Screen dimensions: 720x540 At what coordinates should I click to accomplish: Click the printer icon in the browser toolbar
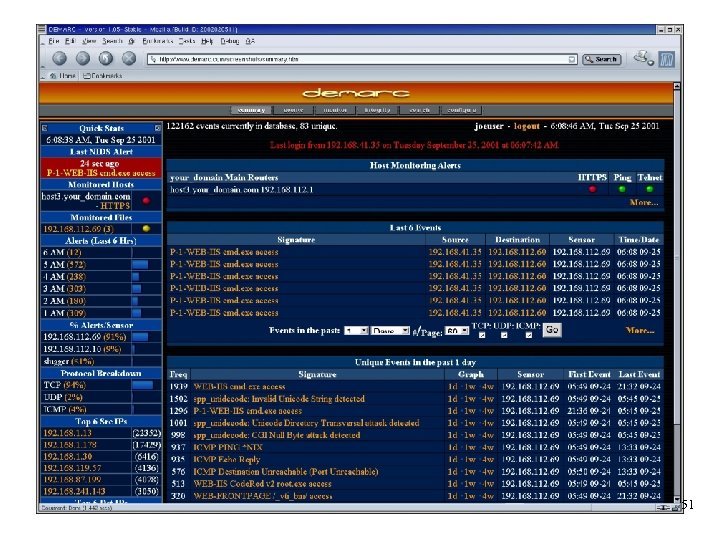point(643,58)
